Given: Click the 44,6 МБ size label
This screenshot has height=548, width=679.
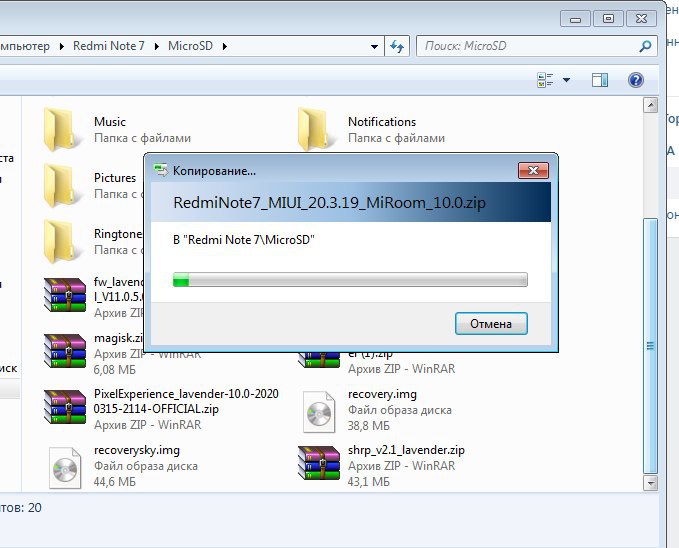Looking at the screenshot, I should (x=115, y=482).
